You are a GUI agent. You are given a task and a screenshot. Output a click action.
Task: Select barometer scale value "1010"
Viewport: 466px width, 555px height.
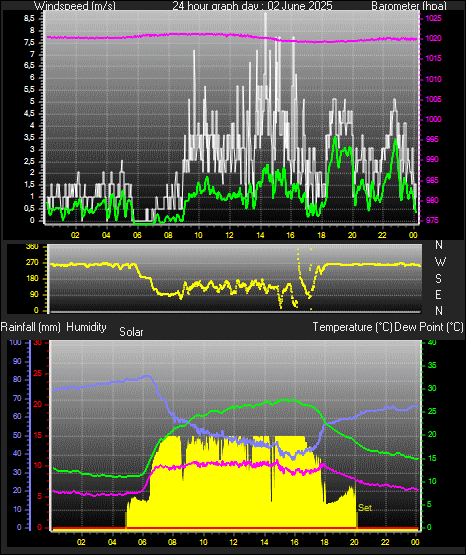tap(433, 79)
